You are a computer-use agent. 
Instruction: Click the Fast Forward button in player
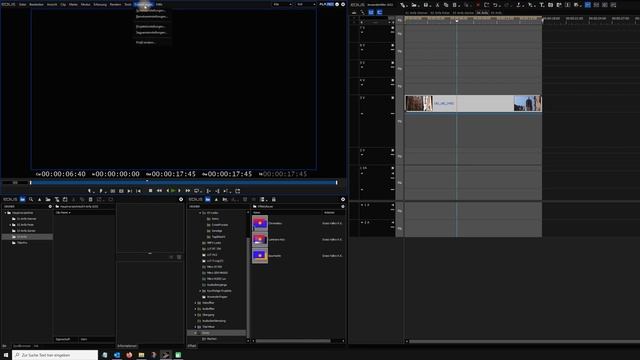coord(187,191)
